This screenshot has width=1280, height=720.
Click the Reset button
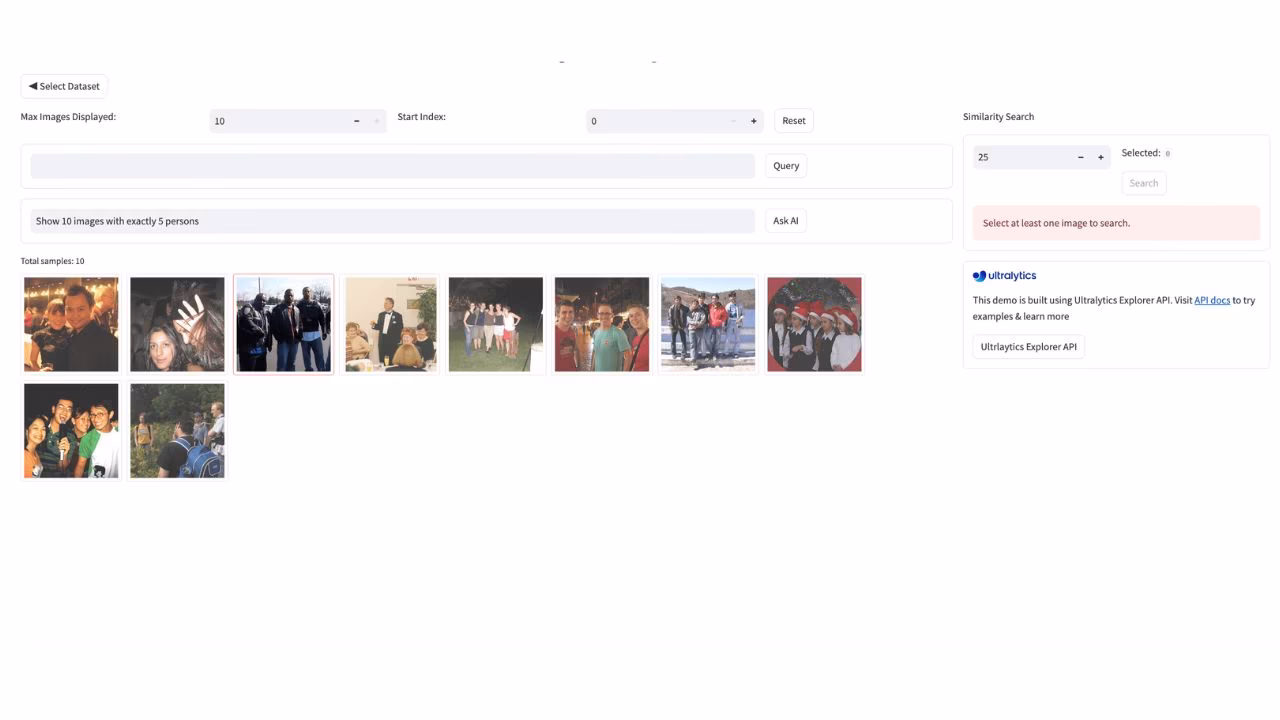(793, 120)
